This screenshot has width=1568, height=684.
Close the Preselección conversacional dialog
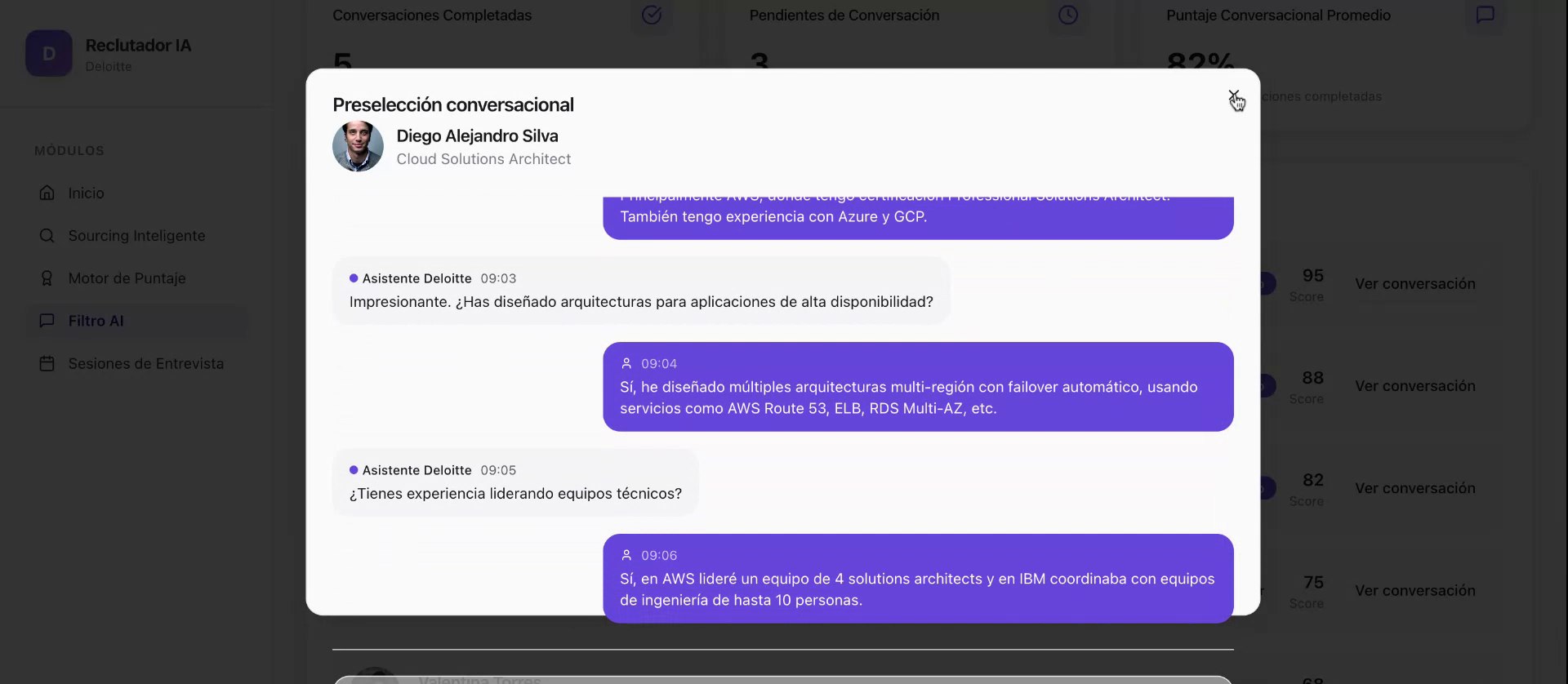coord(1233,96)
